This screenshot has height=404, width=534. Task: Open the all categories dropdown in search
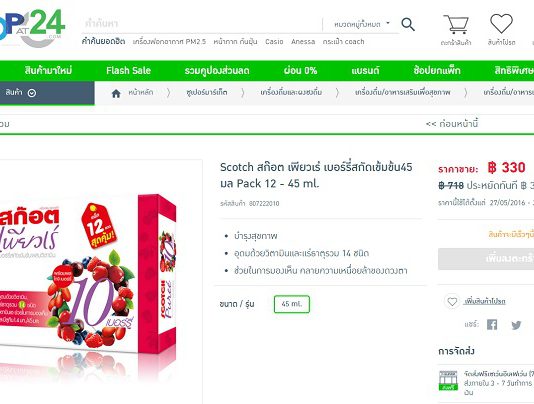[362, 24]
